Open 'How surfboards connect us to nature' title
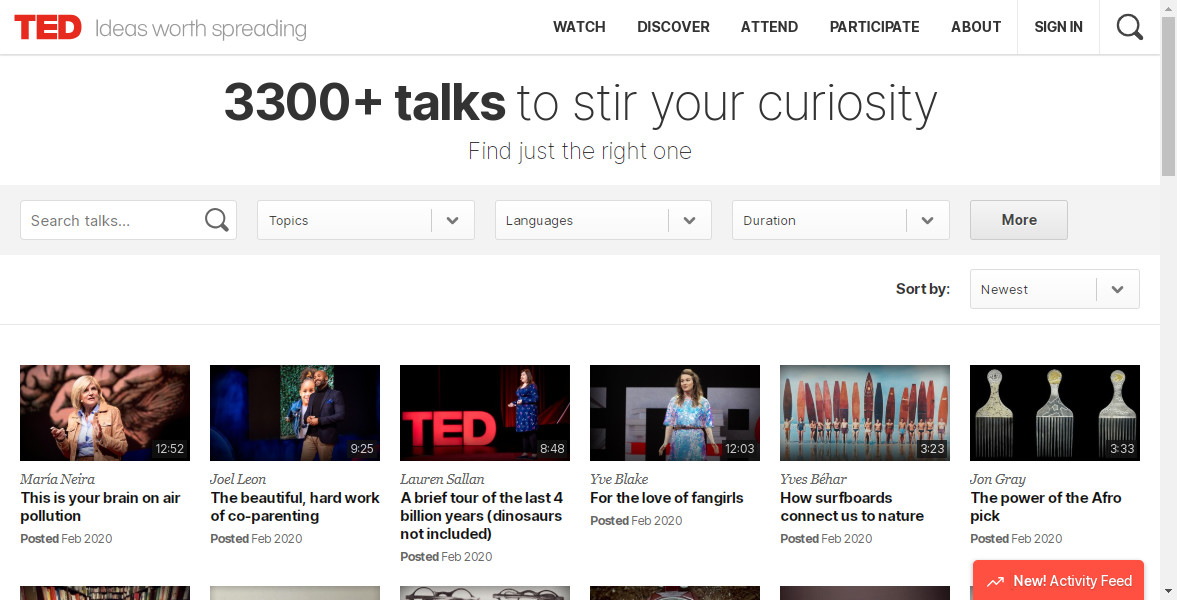This screenshot has width=1177, height=600. coord(852,507)
